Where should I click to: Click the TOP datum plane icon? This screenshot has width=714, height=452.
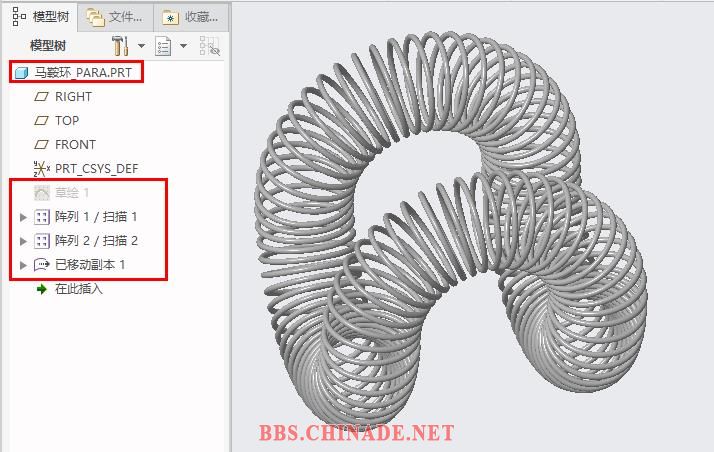[x=42, y=121]
